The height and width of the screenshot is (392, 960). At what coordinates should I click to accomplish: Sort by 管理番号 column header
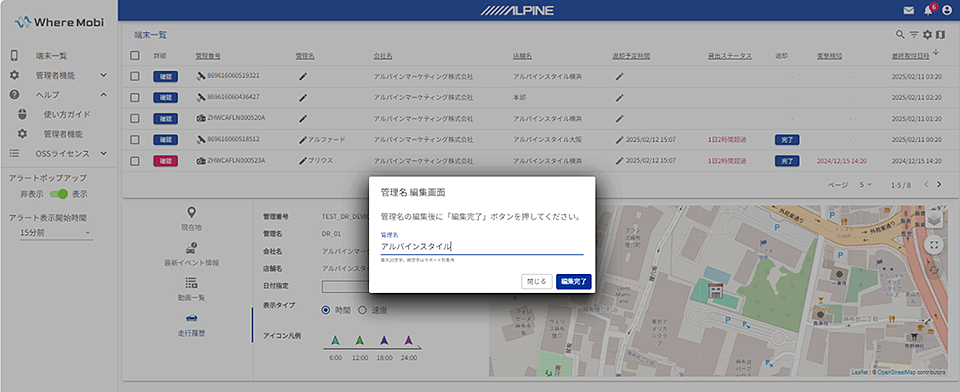208,56
